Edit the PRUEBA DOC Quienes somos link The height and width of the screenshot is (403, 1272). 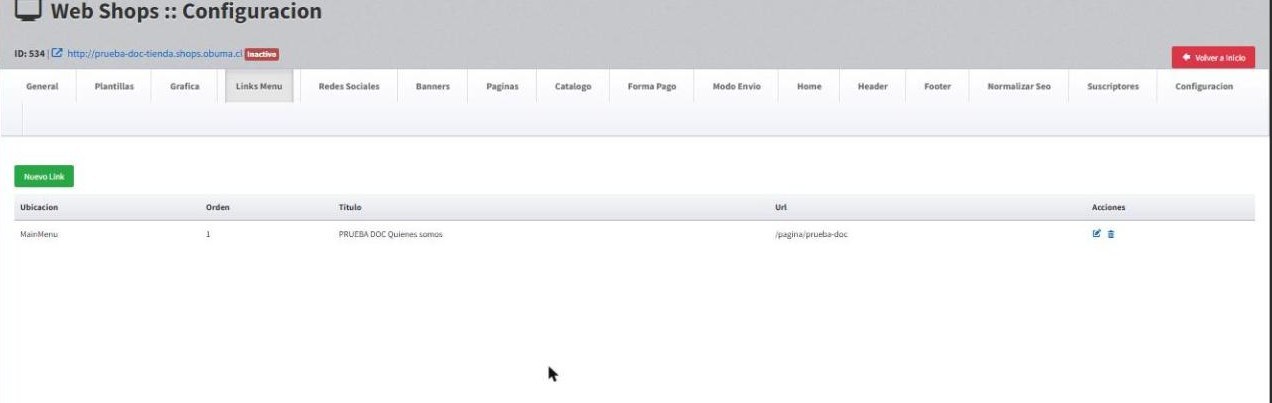pos(1097,234)
